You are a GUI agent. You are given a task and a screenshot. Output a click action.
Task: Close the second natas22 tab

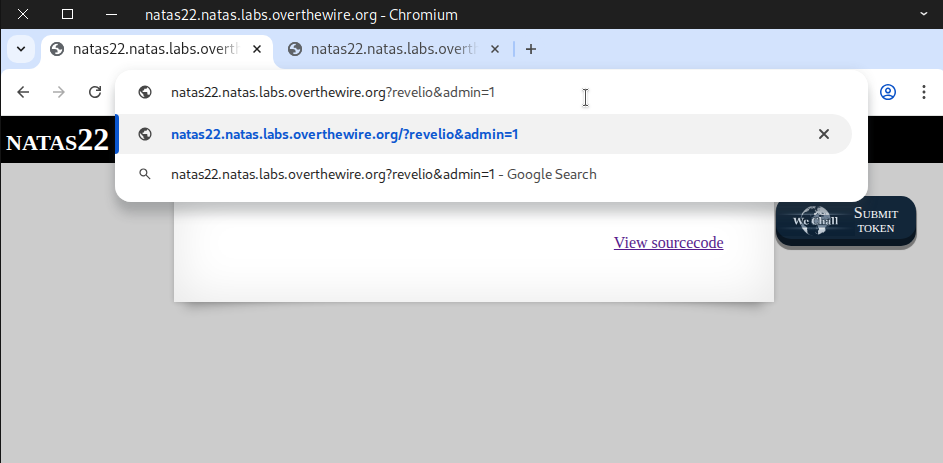[495, 49]
